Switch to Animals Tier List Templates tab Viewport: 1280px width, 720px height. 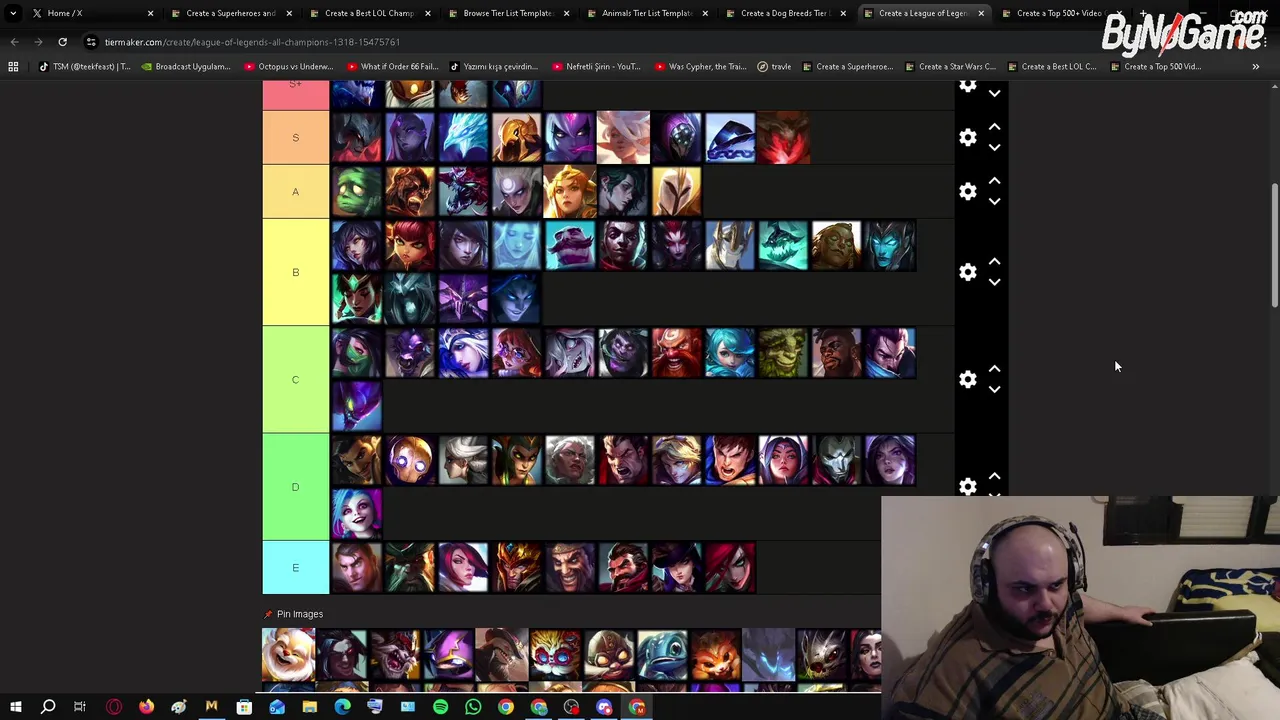click(646, 13)
